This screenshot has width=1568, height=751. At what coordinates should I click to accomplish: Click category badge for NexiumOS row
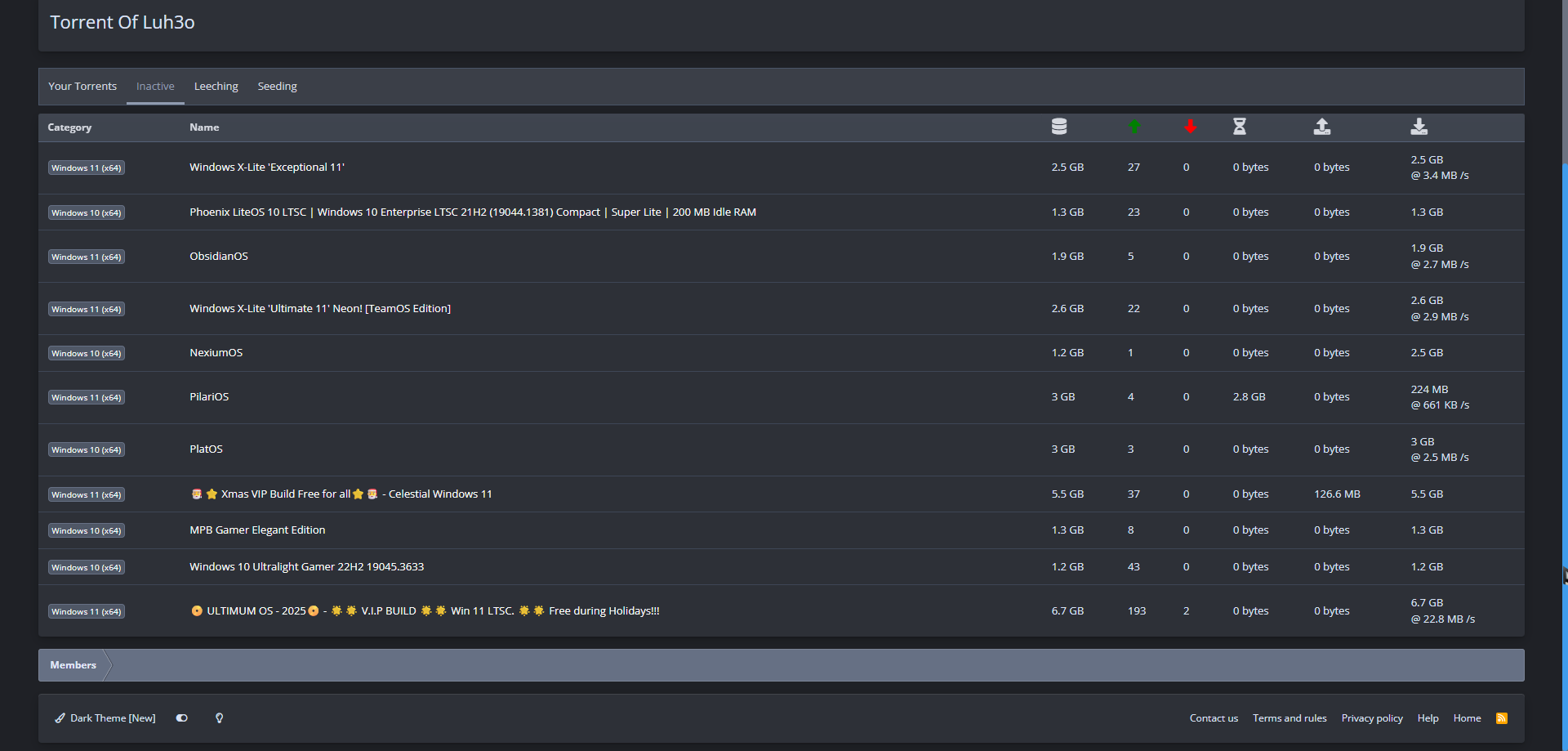click(x=87, y=354)
